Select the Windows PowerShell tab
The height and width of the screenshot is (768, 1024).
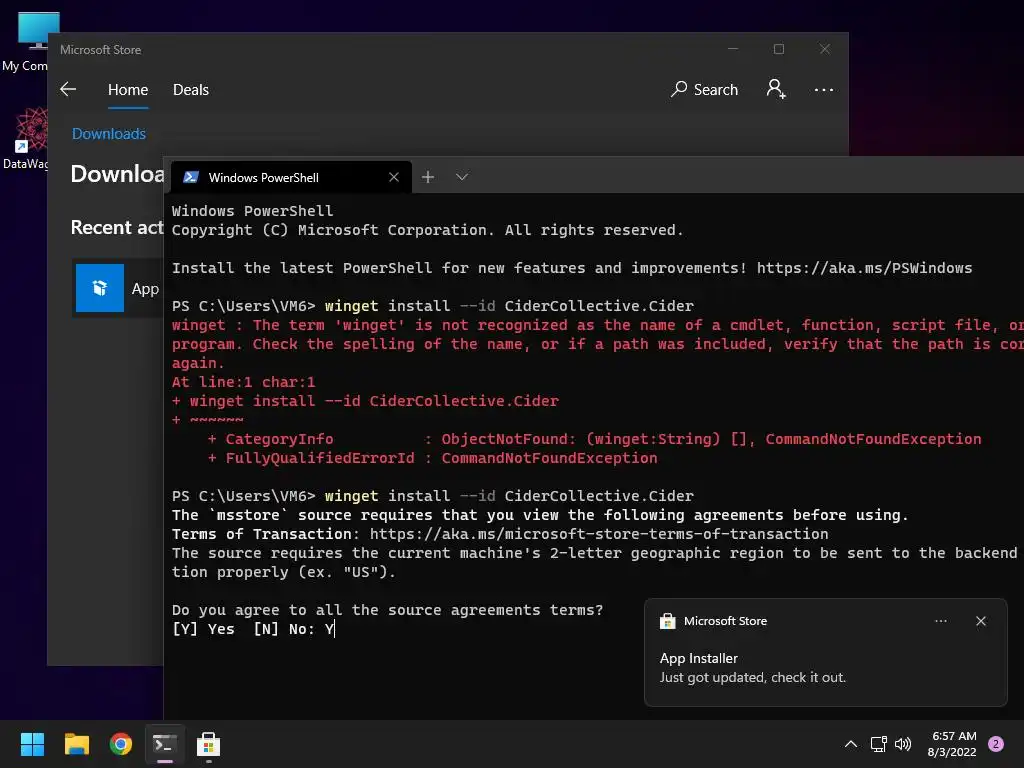(x=291, y=178)
